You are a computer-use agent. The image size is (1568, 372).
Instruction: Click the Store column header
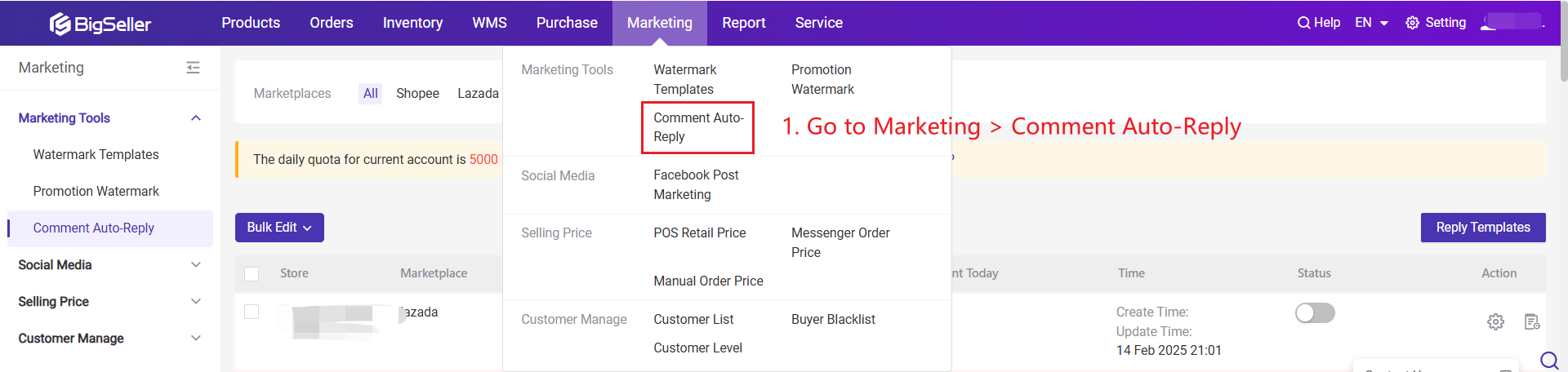[294, 274]
